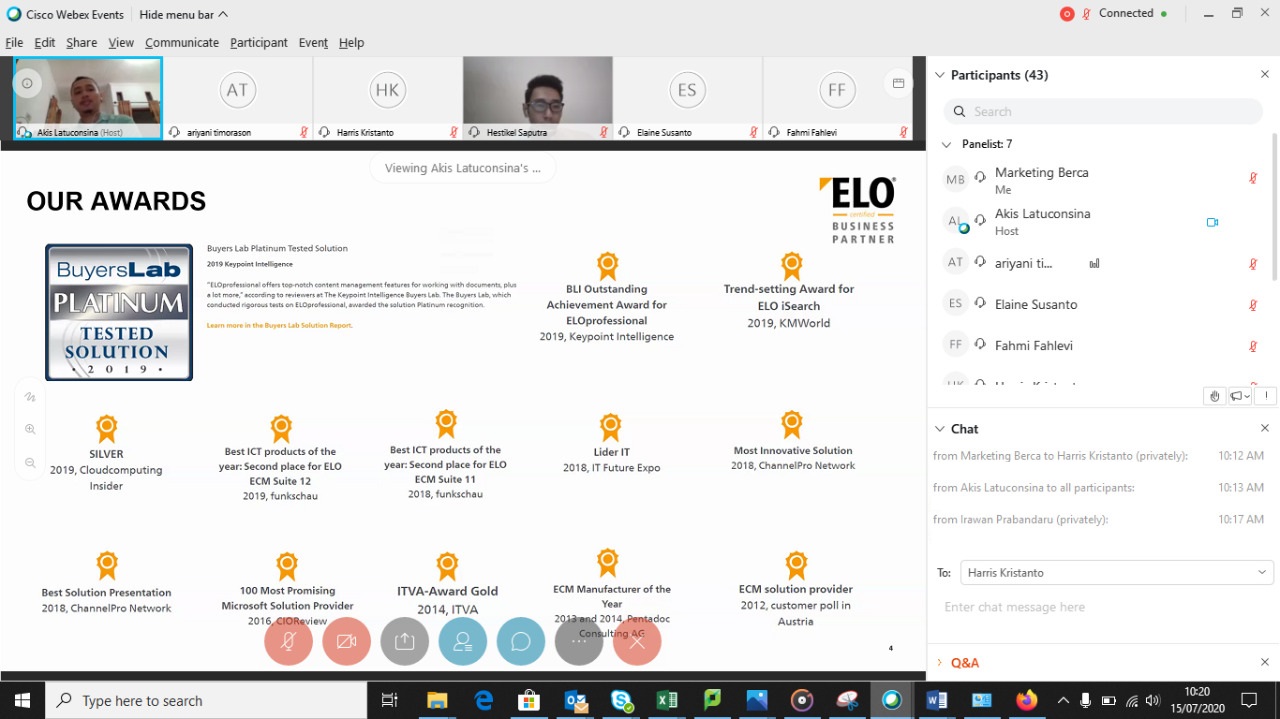Unmute microphone with the red mic button
Viewport: 1280px width, 719px height.
tap(289, 641)
